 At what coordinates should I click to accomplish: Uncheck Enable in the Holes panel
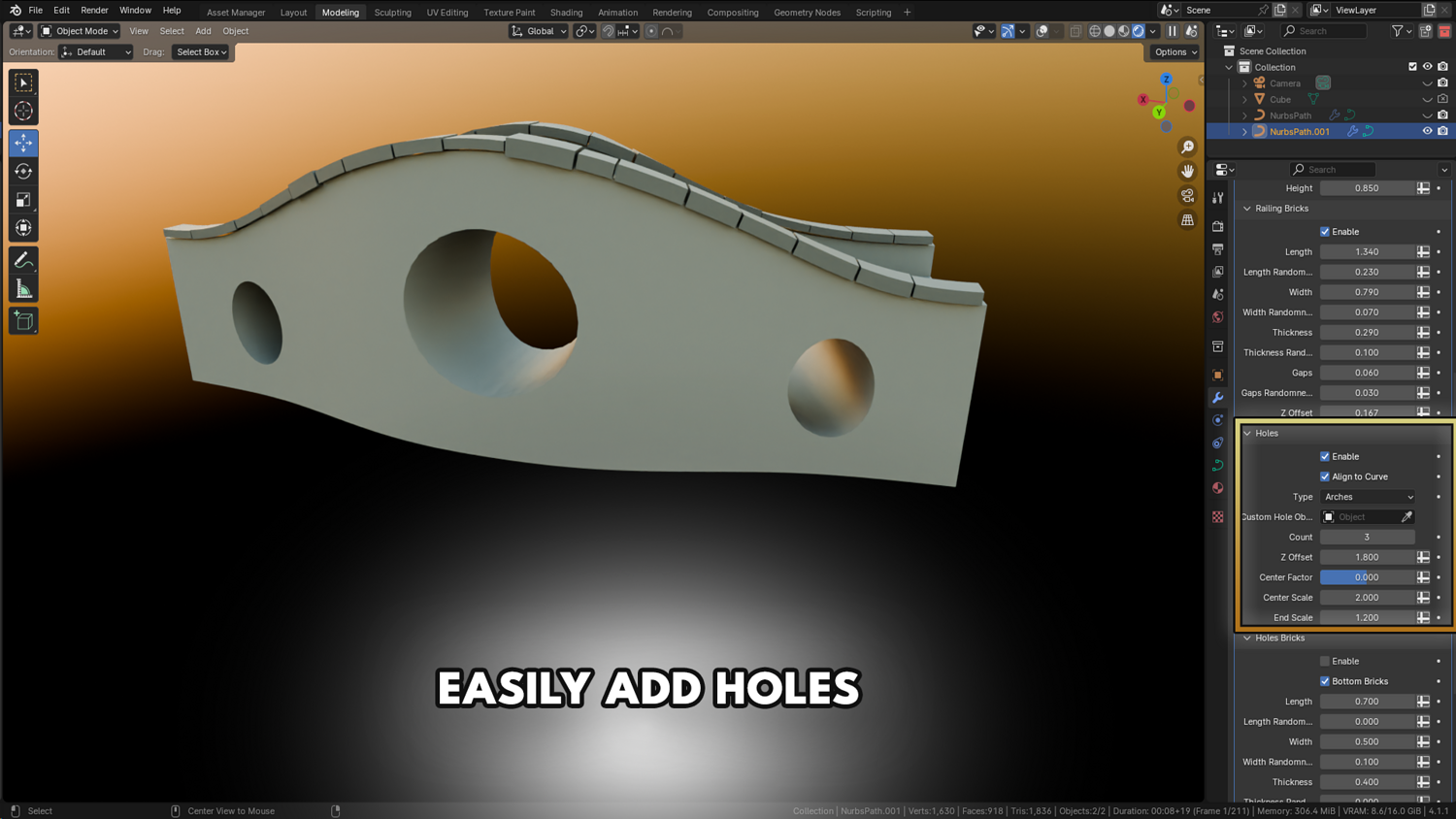[x=1325, y=456]
